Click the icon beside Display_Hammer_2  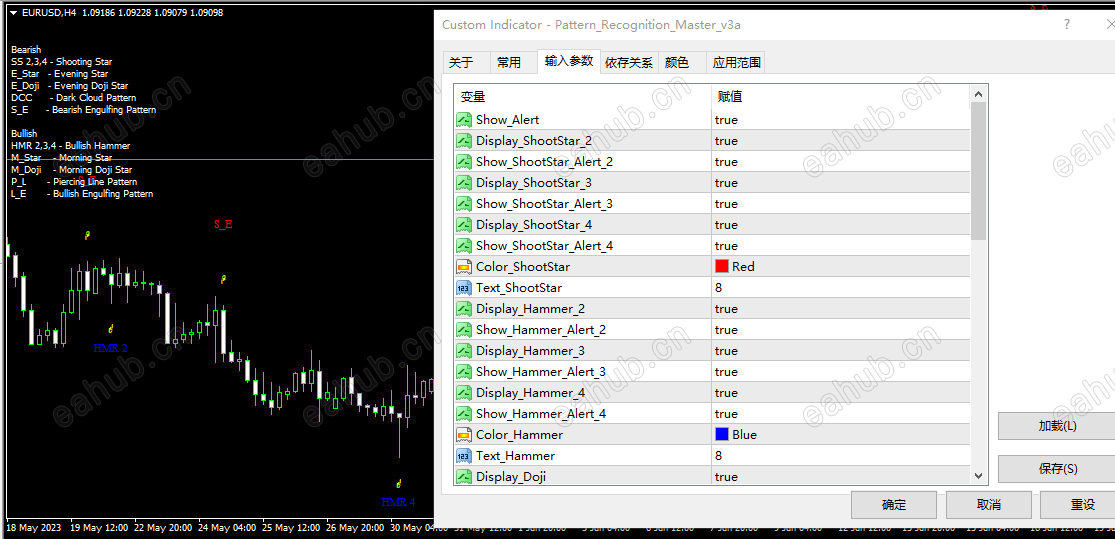point(464,309)
